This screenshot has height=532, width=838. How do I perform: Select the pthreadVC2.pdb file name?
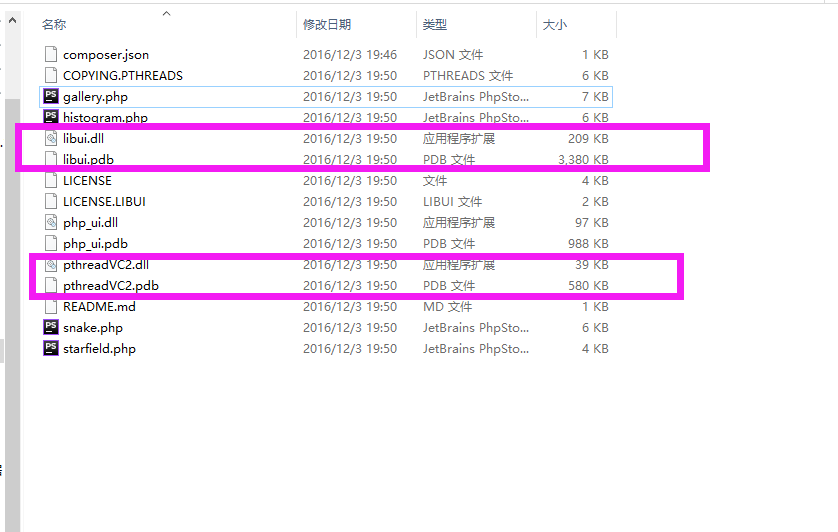pos(111,286)
